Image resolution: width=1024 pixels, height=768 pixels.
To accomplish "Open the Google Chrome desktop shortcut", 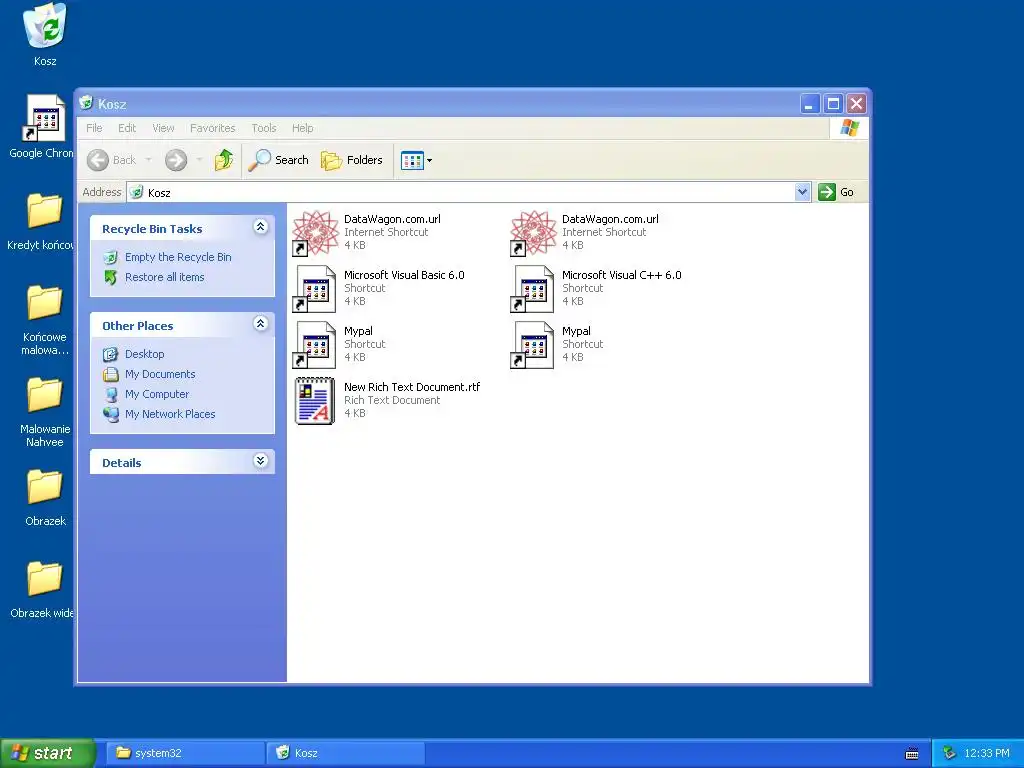I will (43, 127).
